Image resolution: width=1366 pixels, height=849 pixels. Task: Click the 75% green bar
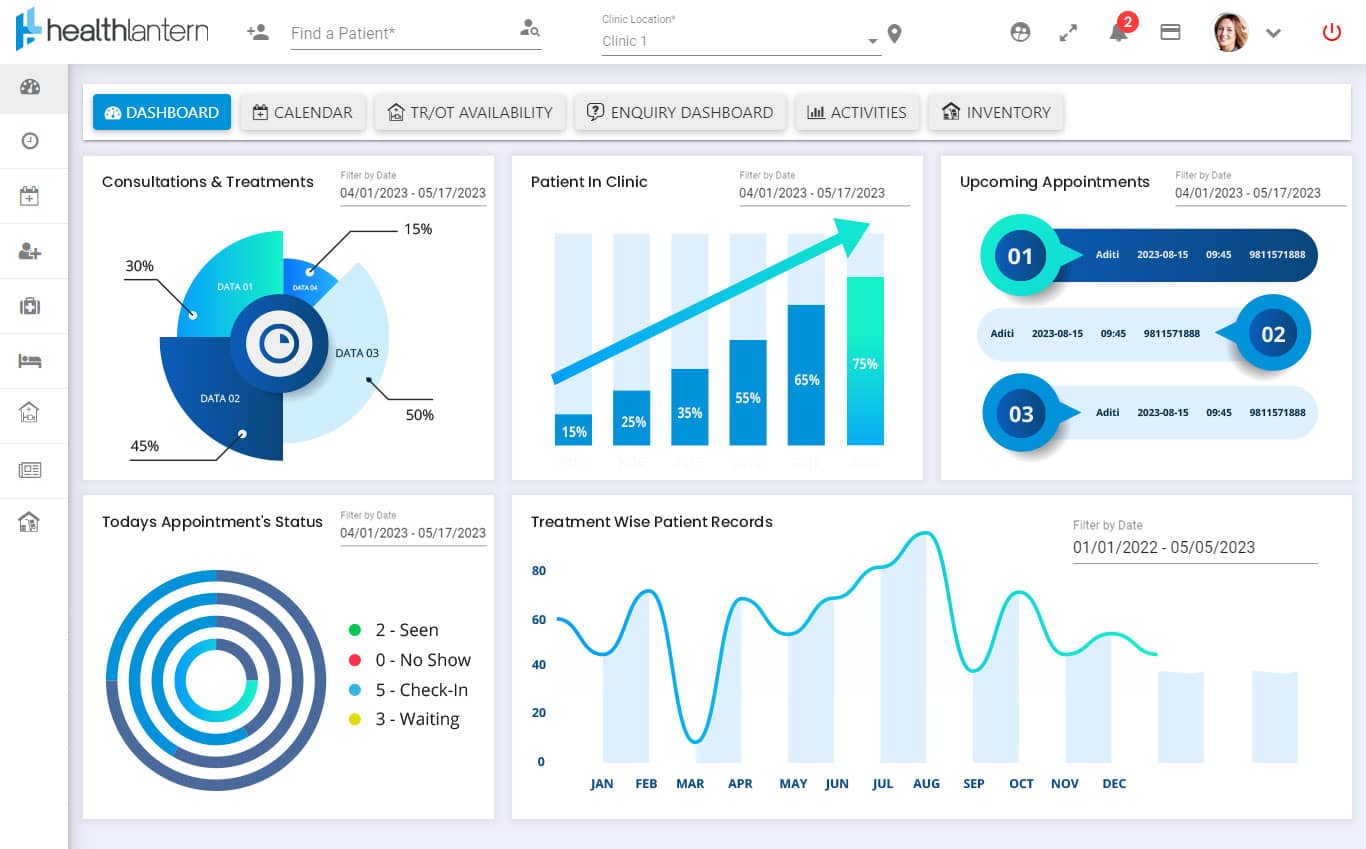[865, 361]
